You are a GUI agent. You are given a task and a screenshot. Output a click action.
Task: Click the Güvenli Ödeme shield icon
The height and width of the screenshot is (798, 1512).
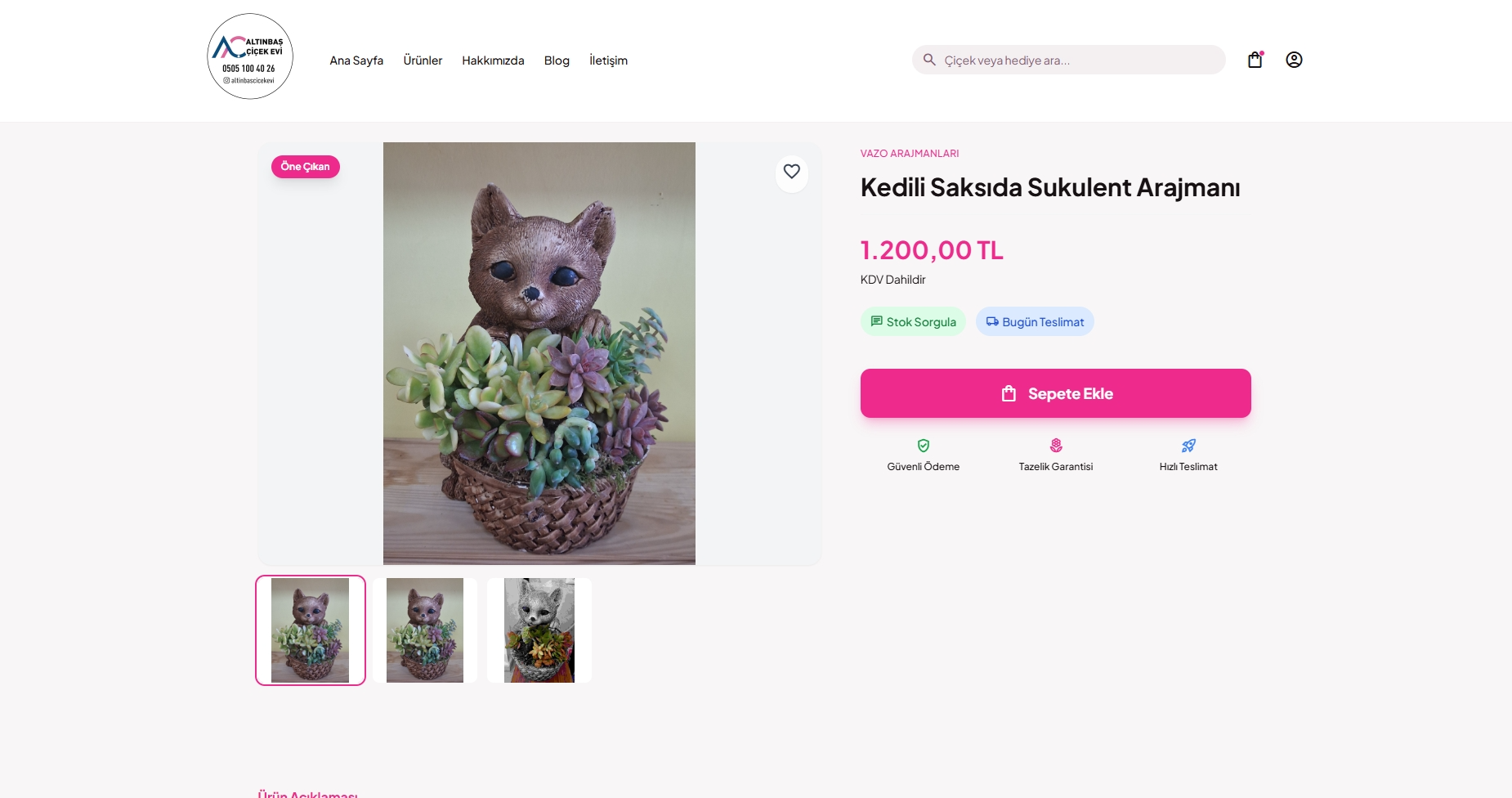(x=924, y=446)
